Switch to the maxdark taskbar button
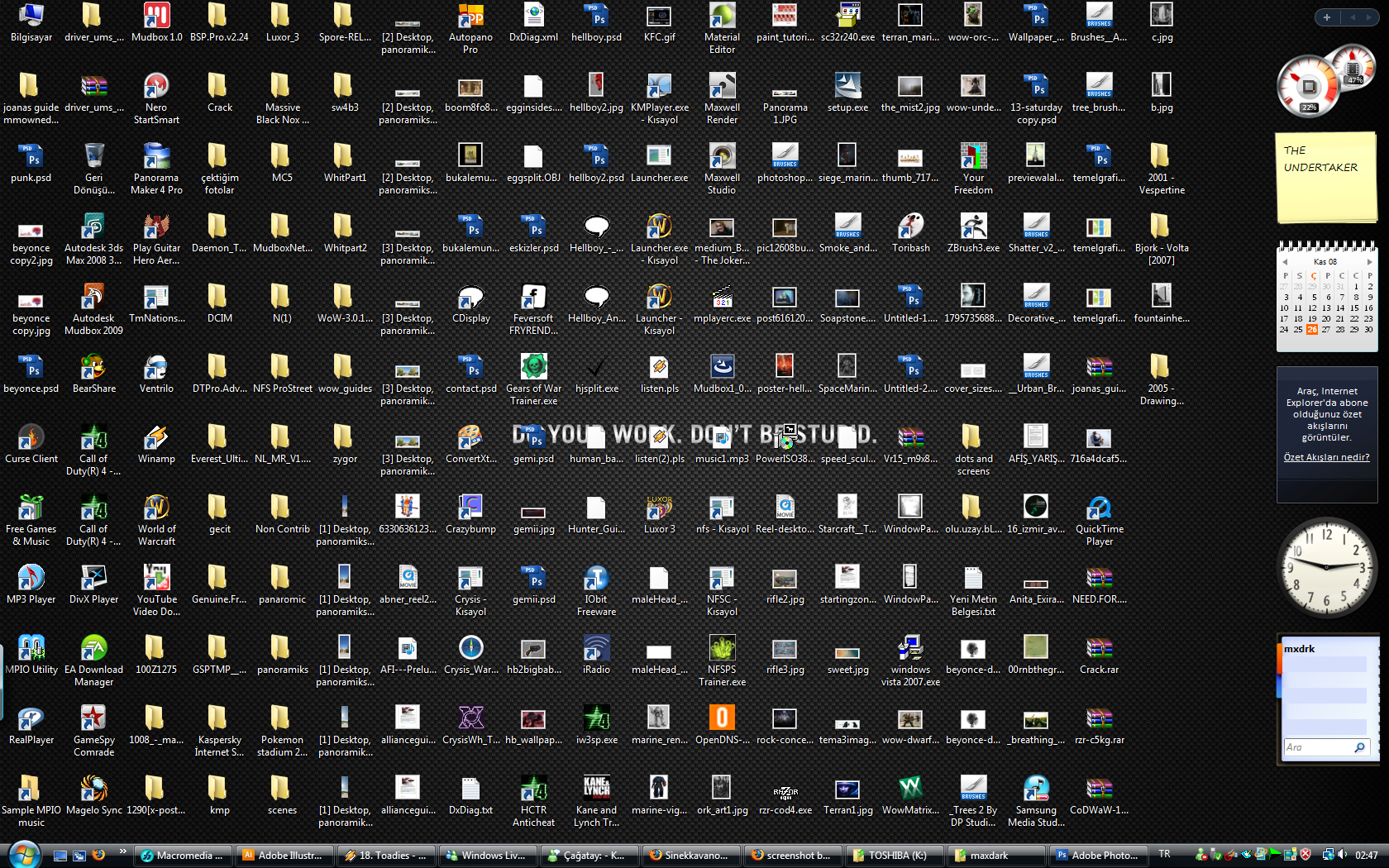The height and width of the screenshot is (868, 1389). click(996, 856)
